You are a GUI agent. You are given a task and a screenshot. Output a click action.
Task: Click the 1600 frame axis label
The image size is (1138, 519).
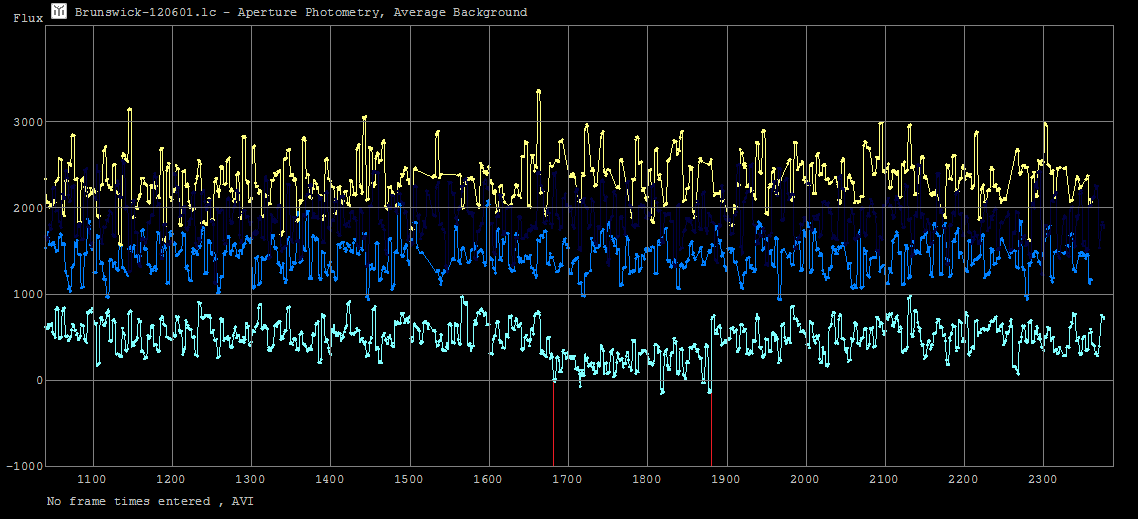pos(488,479)
